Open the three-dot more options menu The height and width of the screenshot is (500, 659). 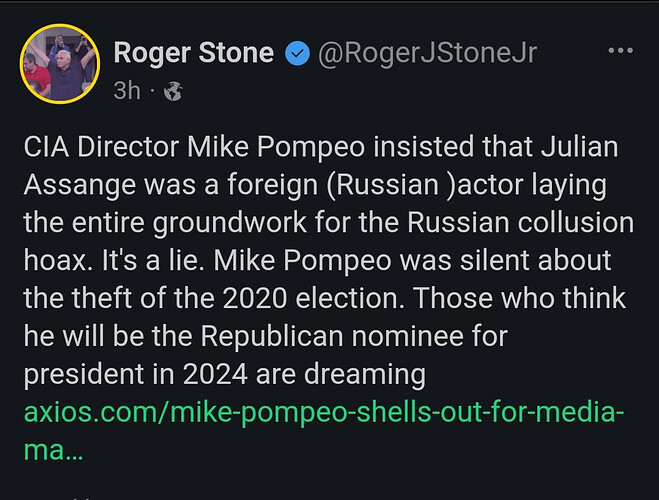(621, 51)
